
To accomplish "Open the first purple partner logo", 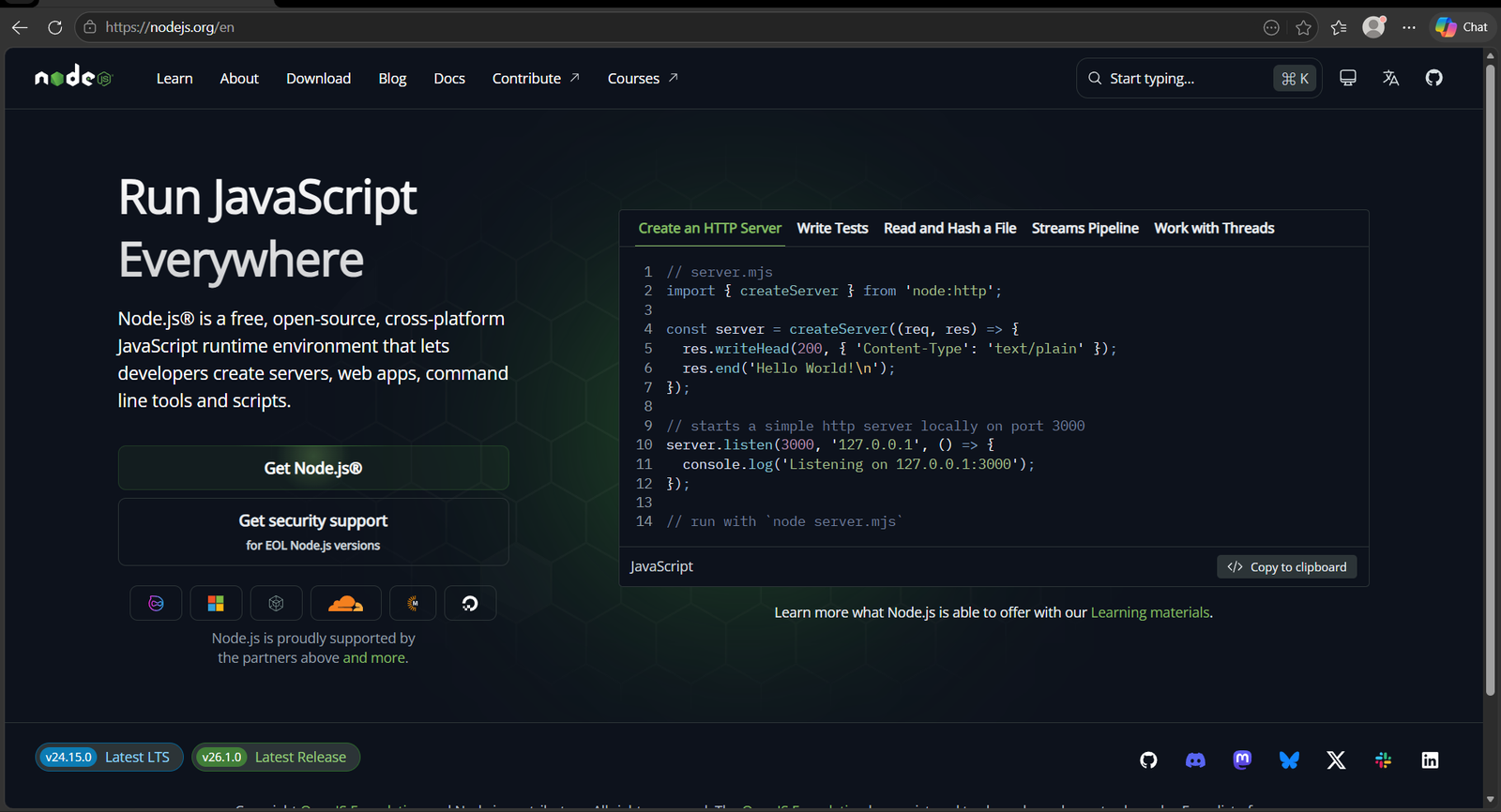I will tap(156, 603).
